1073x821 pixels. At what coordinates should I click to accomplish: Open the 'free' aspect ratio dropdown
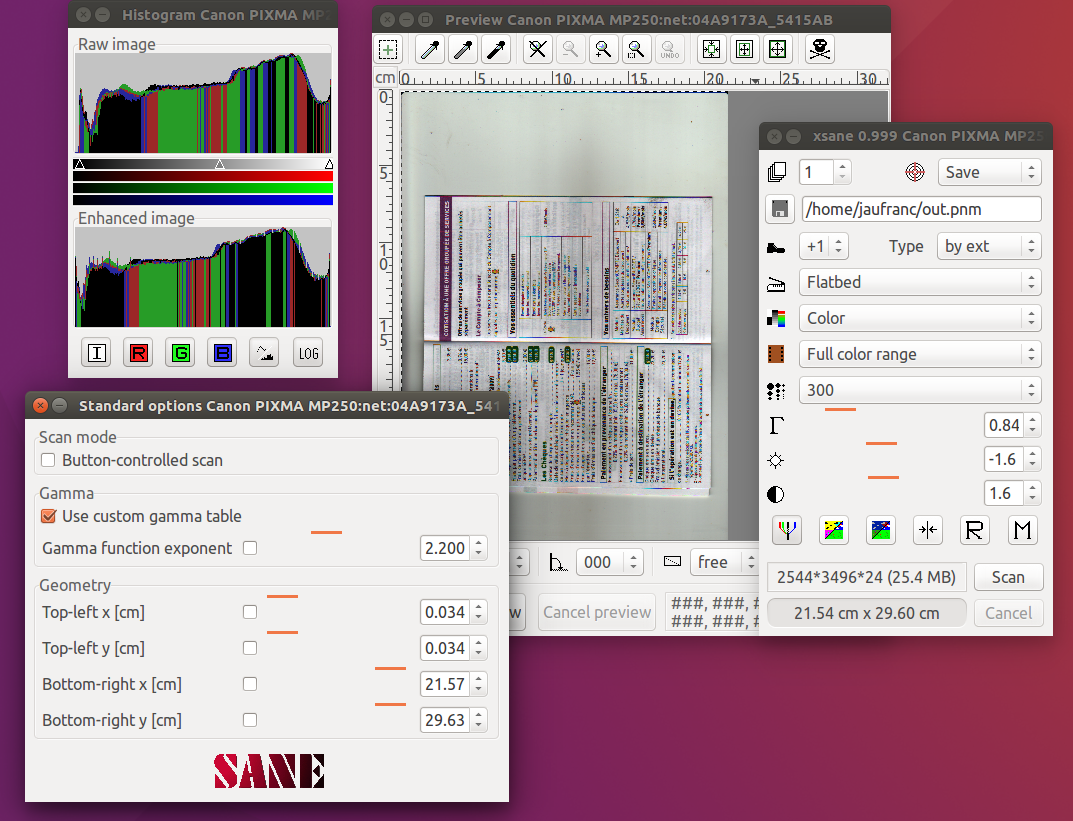point(724,562)
